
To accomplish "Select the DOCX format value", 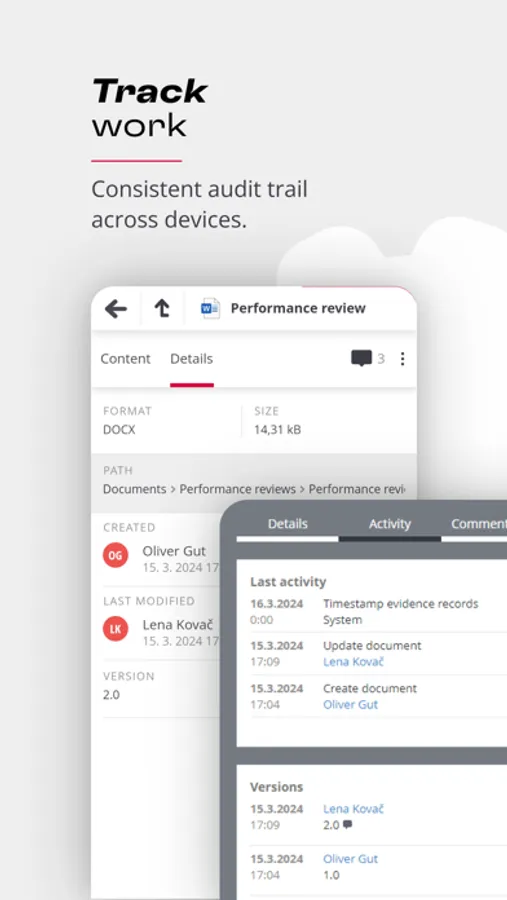I will coord(119,429).
